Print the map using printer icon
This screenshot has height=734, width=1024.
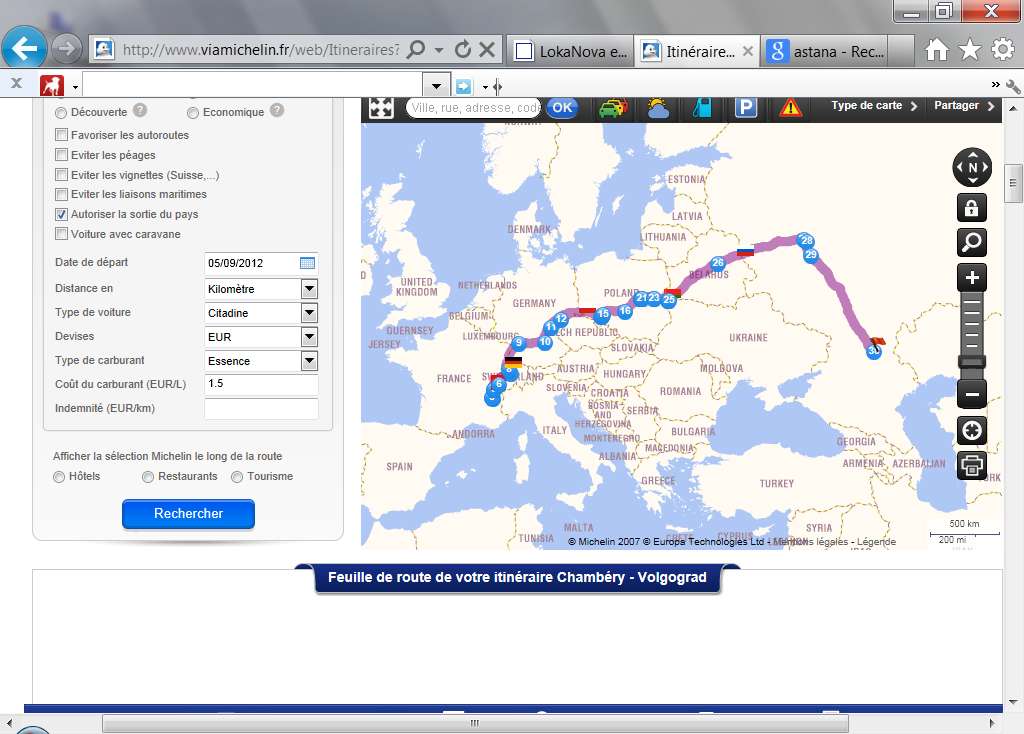(972, 465)
